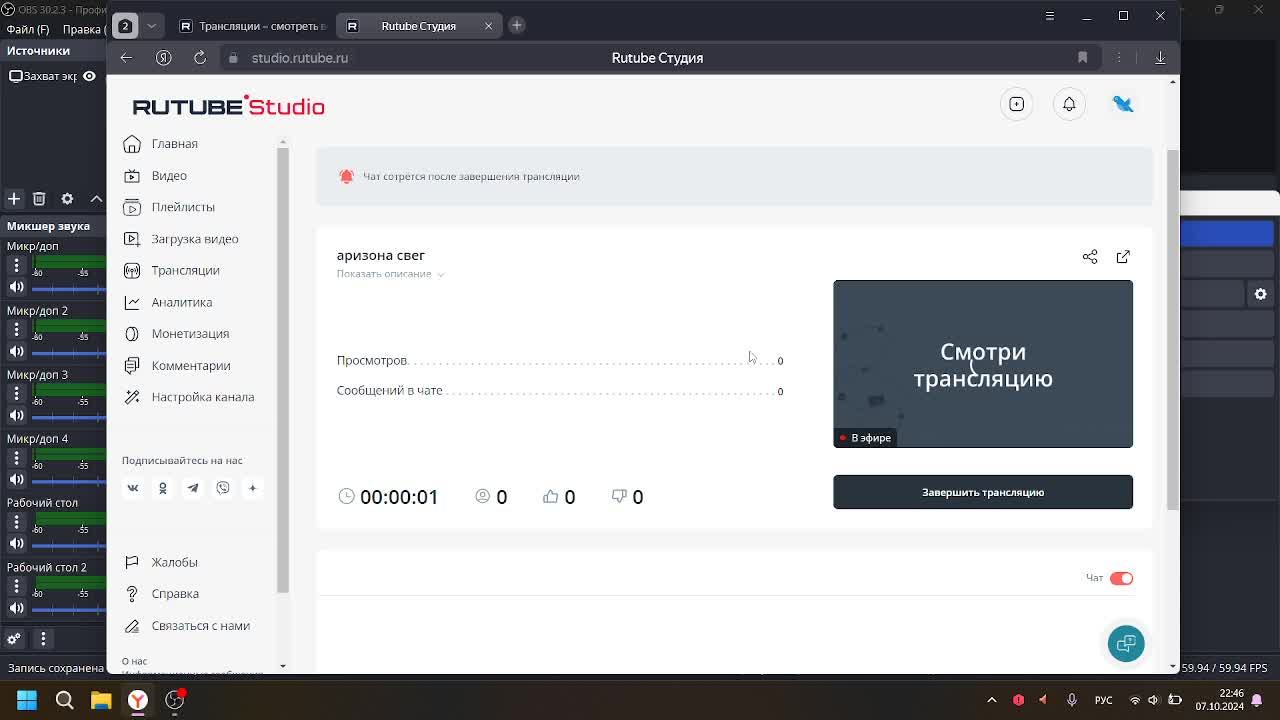Open Windows Start menu
The image size is (1280, 720).
click(27, 700)
